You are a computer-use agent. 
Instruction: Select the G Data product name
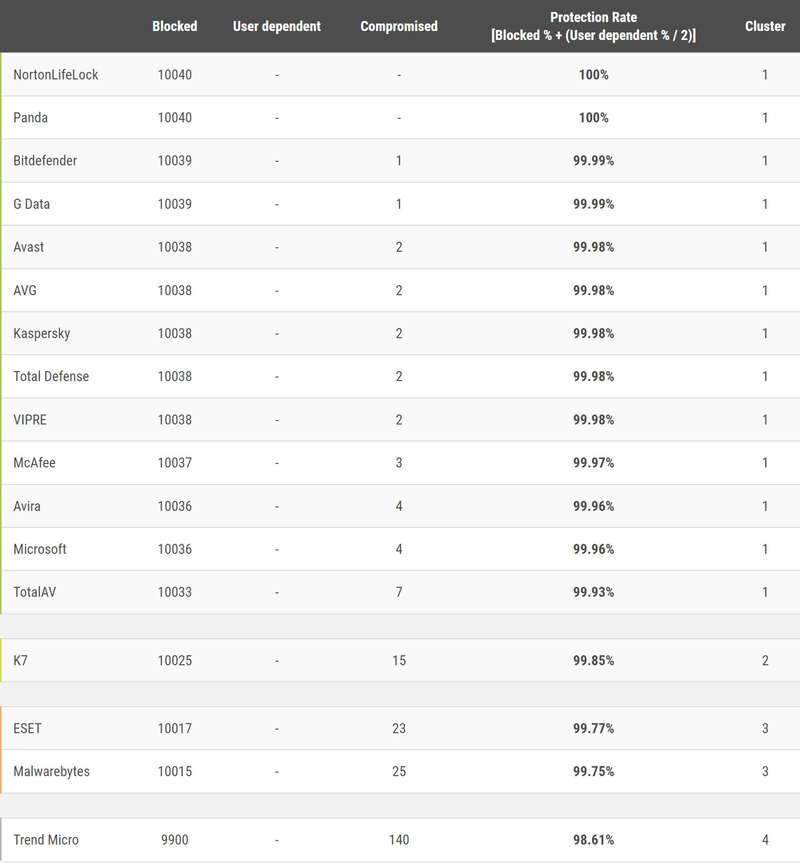click(32, 204)
